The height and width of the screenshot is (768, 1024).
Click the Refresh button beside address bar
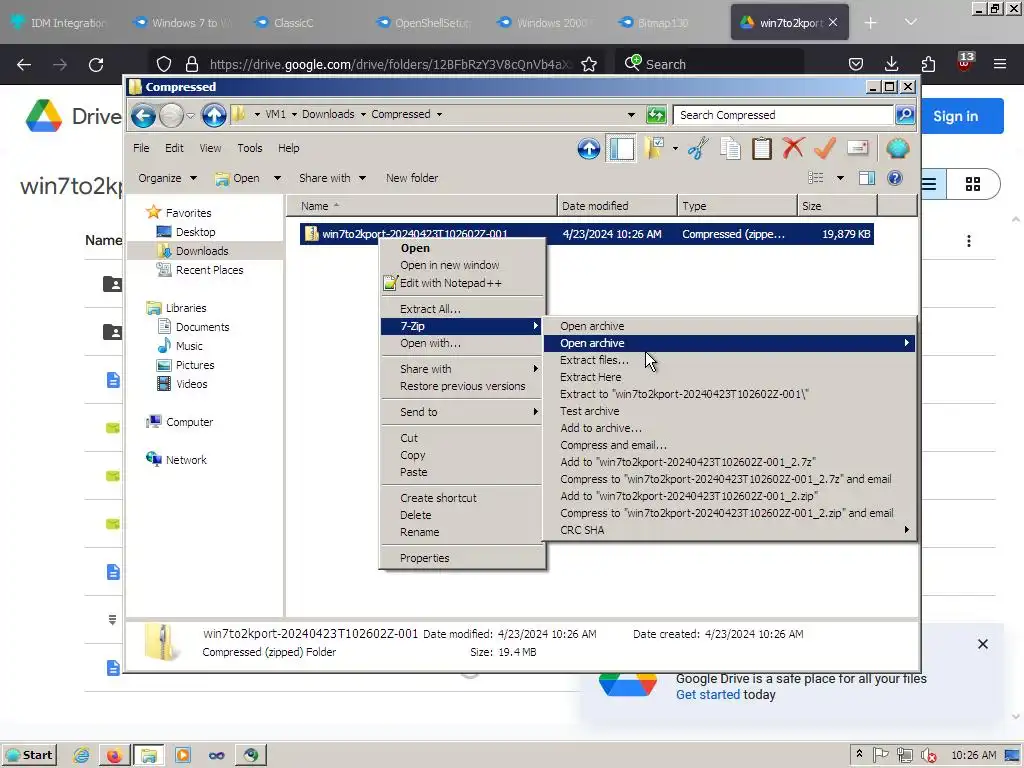point(656,115)
